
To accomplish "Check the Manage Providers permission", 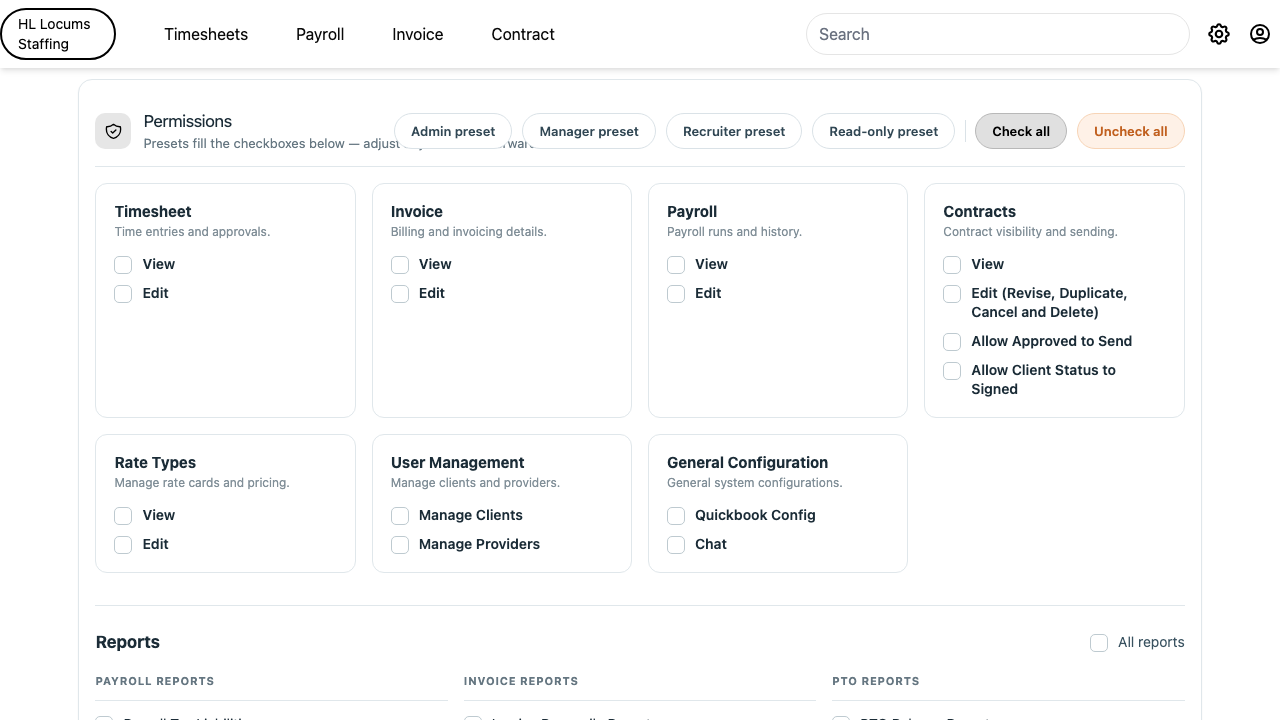I will click(400, 545).
